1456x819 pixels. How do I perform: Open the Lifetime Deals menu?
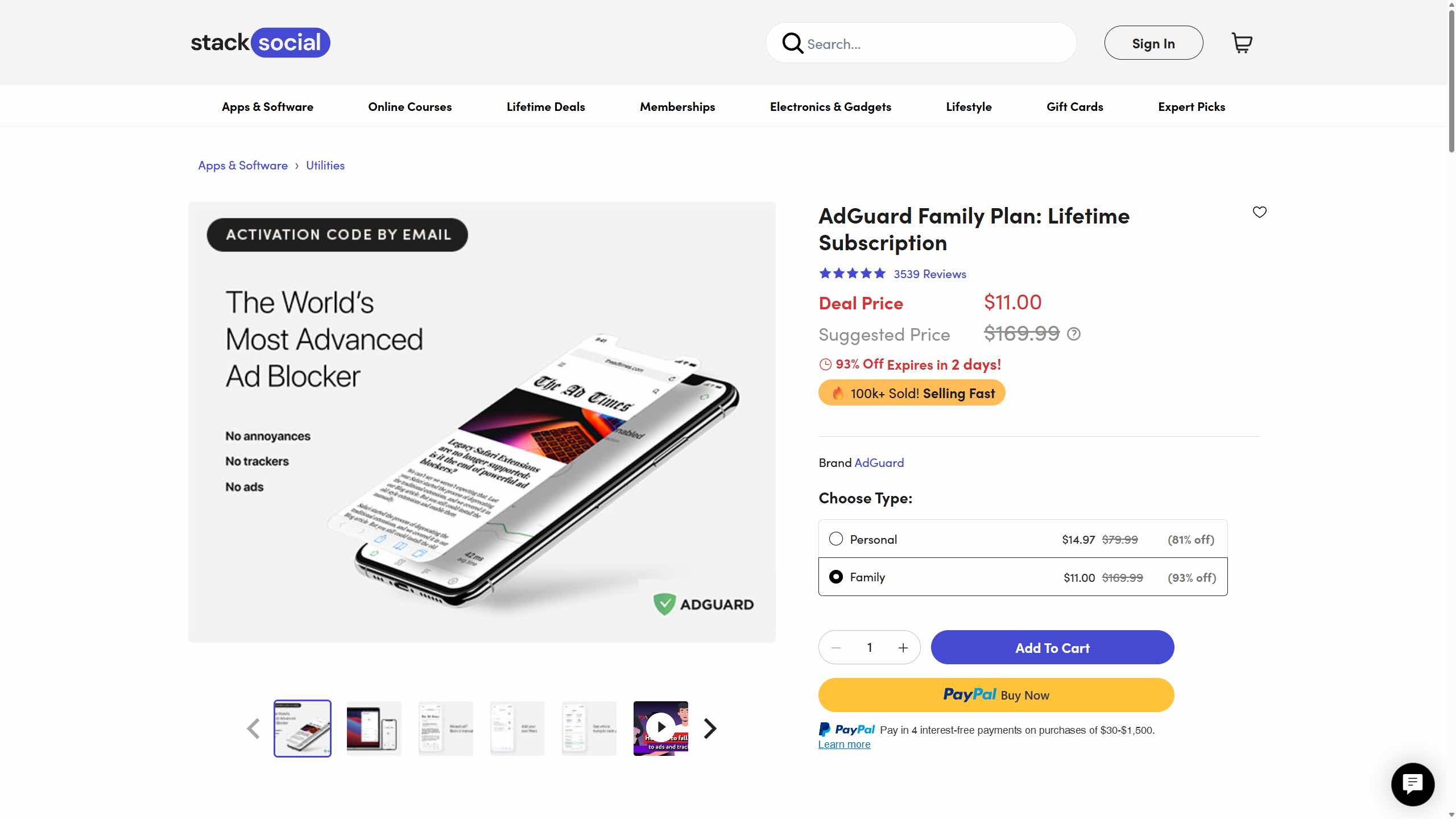[545, 107]
